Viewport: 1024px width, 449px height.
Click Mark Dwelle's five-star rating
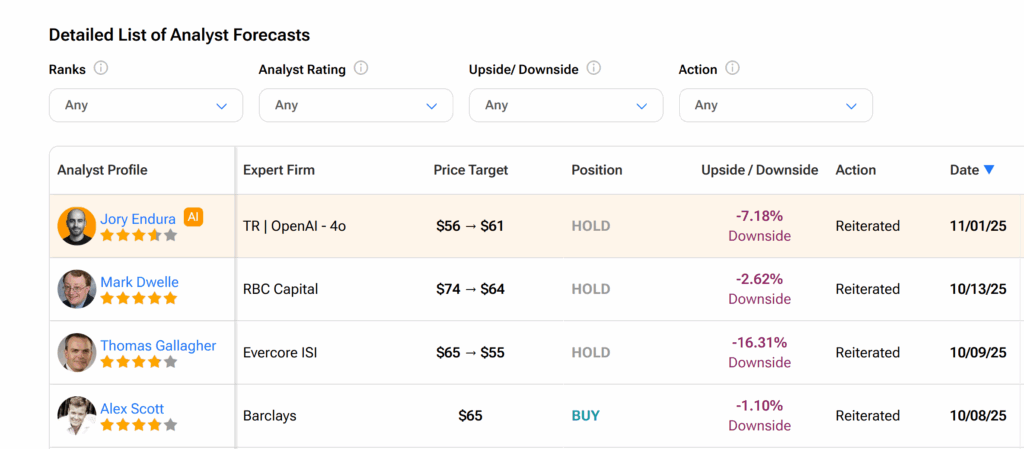(x=138, y=299)
